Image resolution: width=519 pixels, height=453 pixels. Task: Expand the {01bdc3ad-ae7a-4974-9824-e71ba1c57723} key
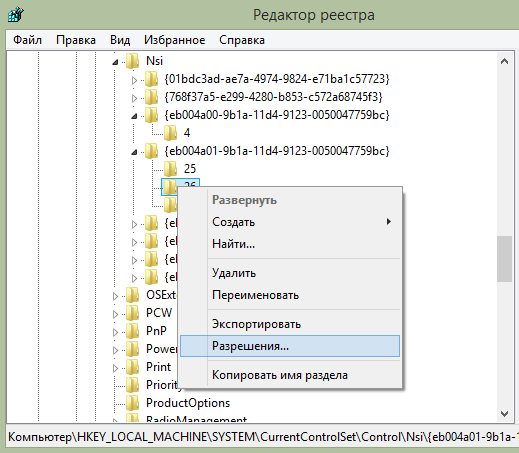(134, 80)
